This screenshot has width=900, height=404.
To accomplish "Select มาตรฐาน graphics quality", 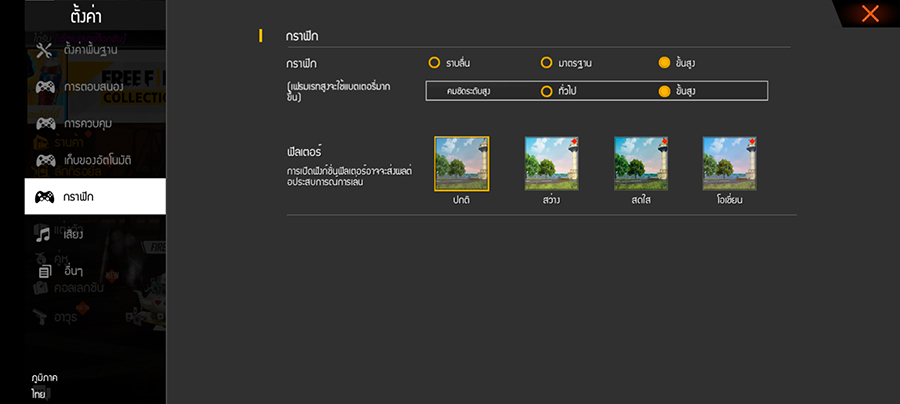I will (546, 63).
